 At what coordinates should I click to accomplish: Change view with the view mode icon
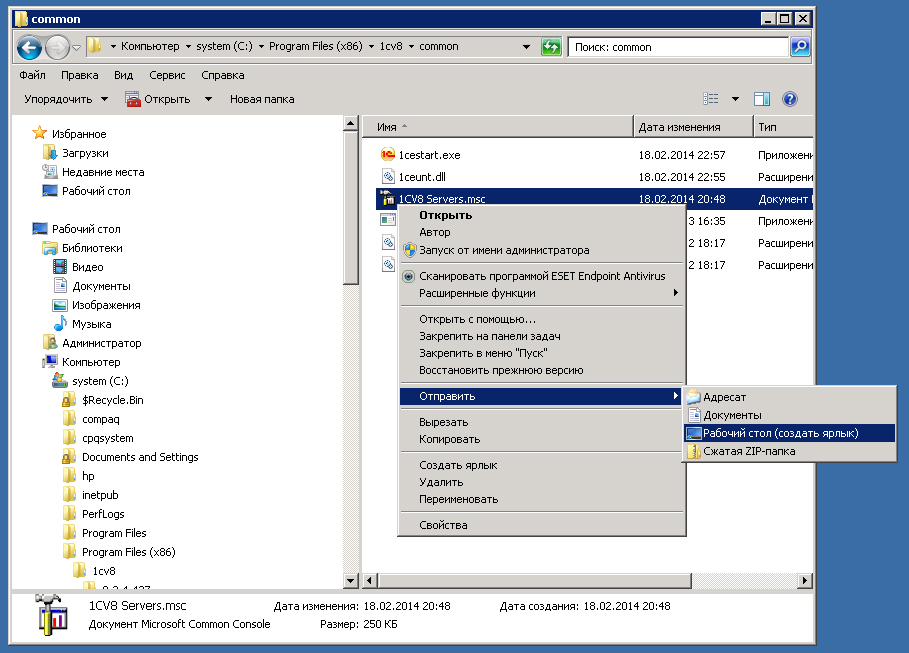(711, 99)
